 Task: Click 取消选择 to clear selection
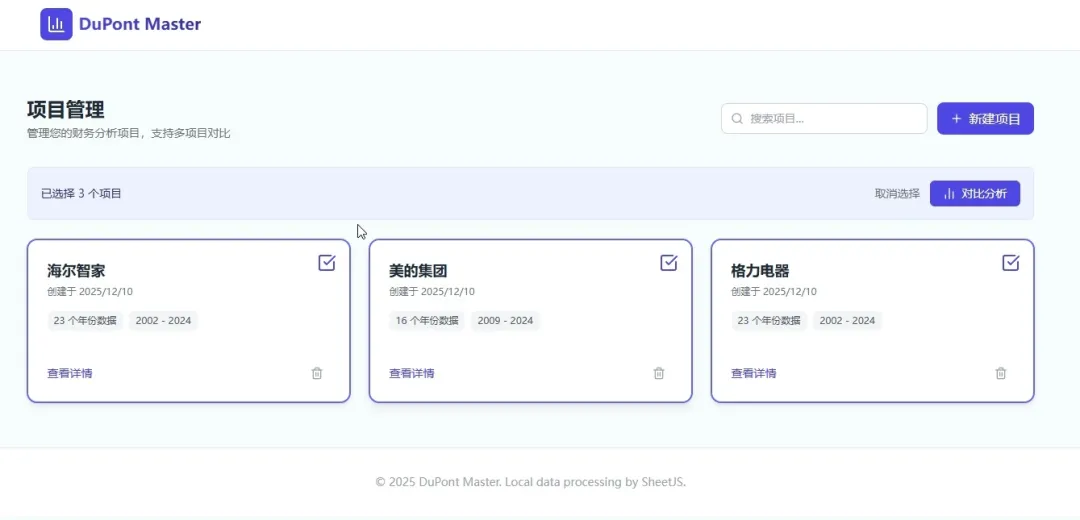[897, 194]
